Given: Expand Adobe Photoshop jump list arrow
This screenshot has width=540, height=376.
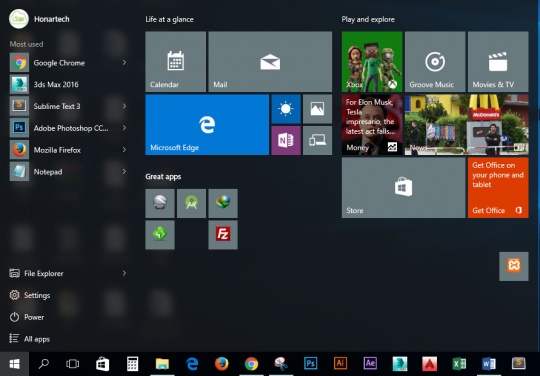Looking at the screenshot, I should click(124, 128).
